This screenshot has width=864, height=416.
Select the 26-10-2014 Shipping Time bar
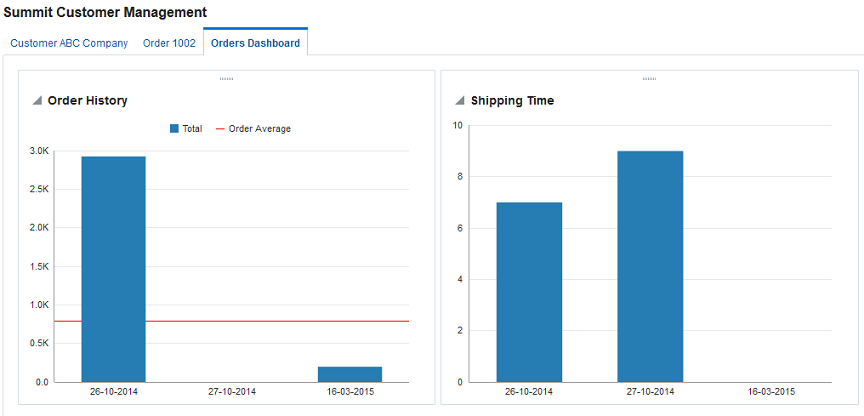click(x=529, y=293)
